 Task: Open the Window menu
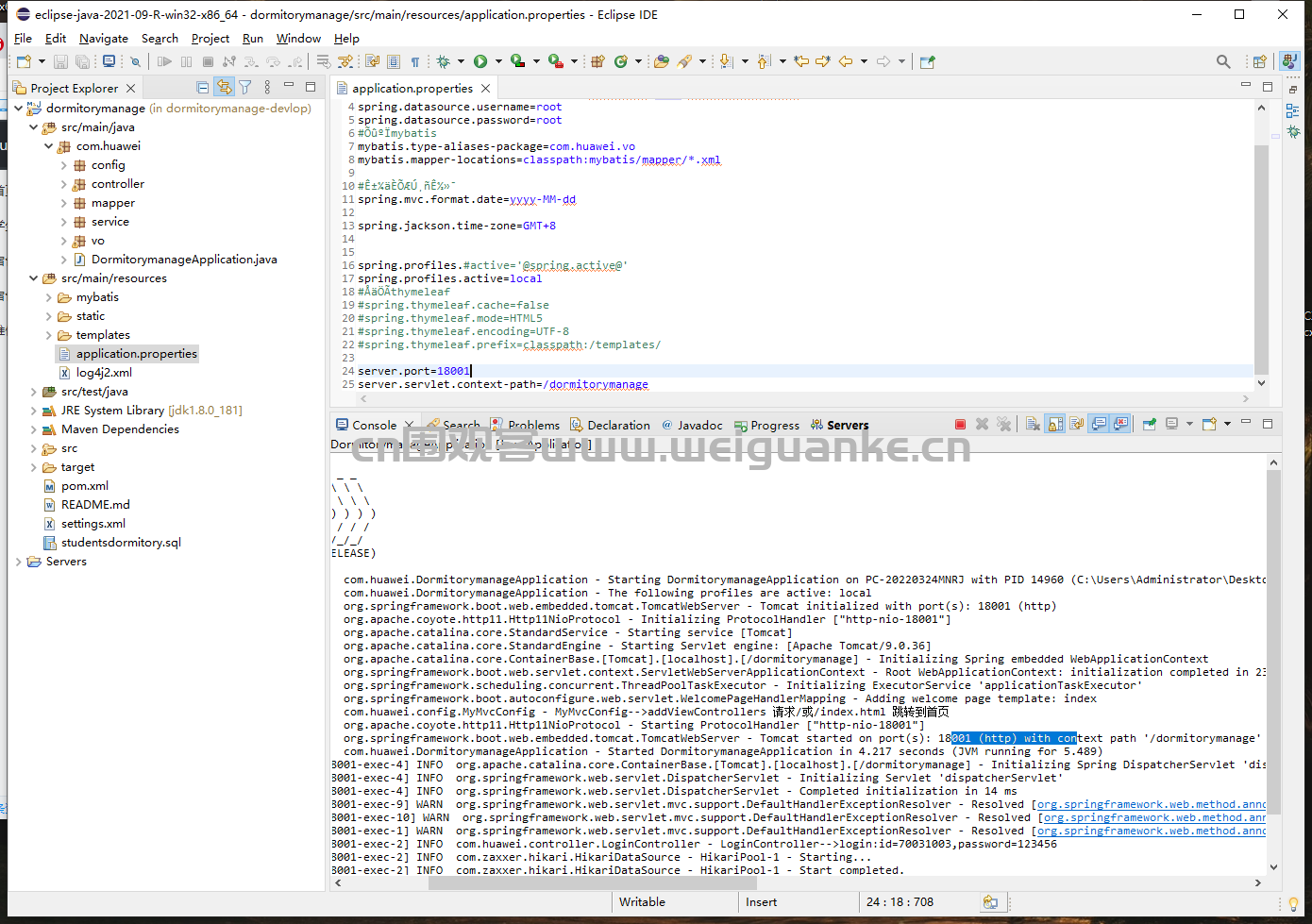pyautogui.click(x=298, y=38)
